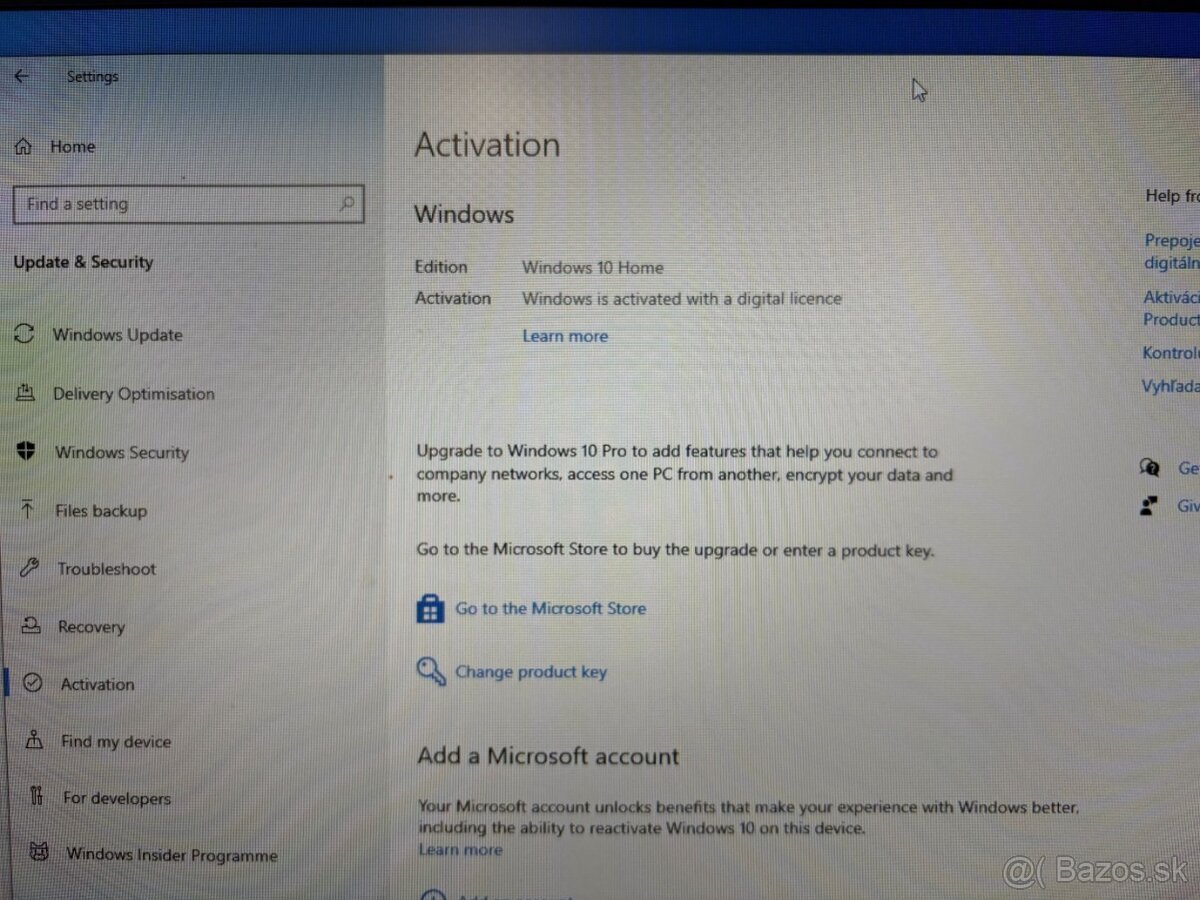Screen dimensions: 1200x900
Task: Click the Delivery Optimisation icon in the sidebar
Action: (26, 393)
